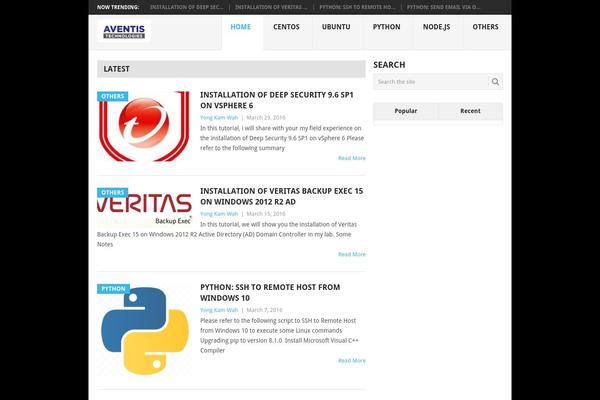Click the Veritas Backup Exec thumbnail

[144, 206]
